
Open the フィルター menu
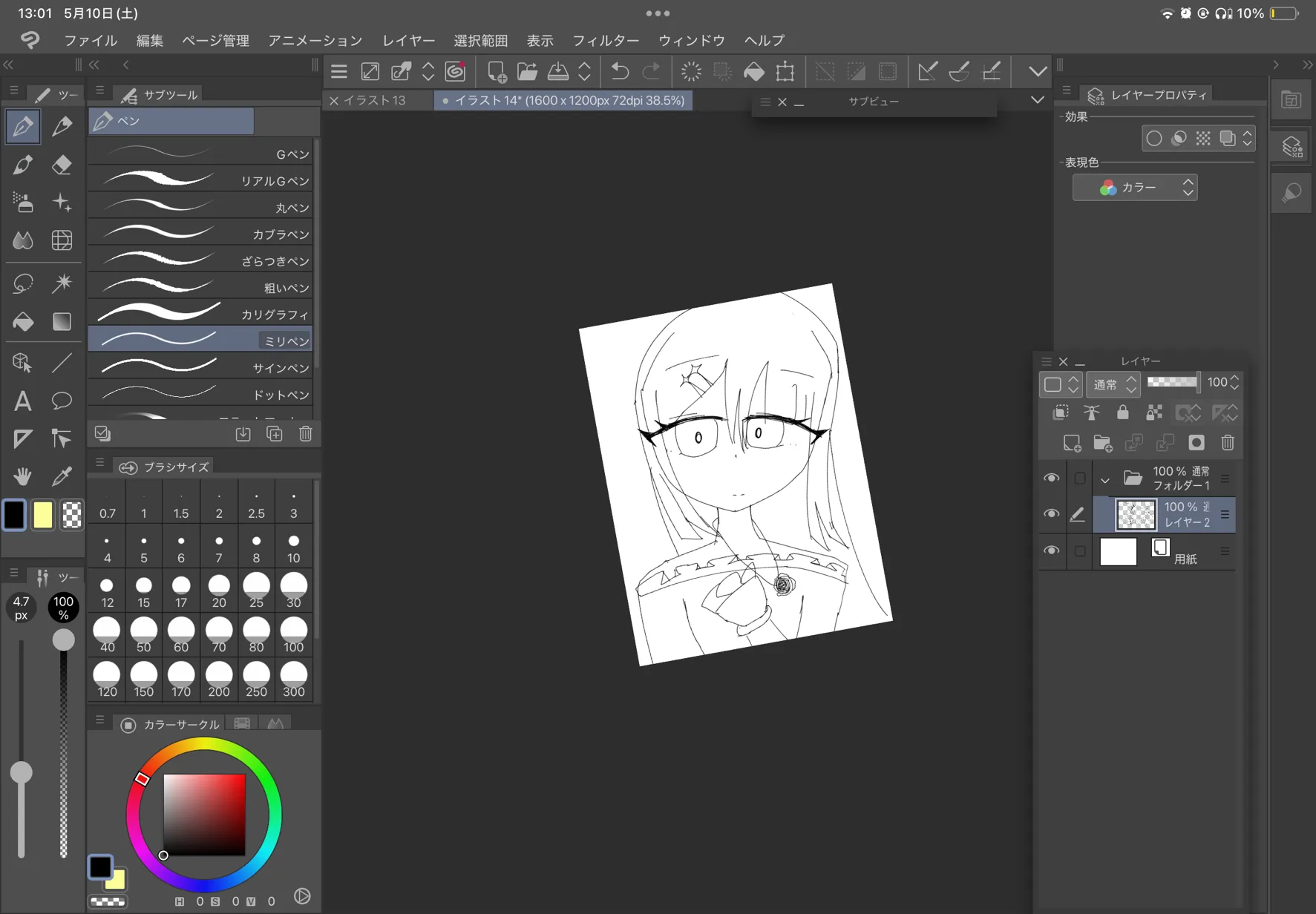(x=605, y=40)
